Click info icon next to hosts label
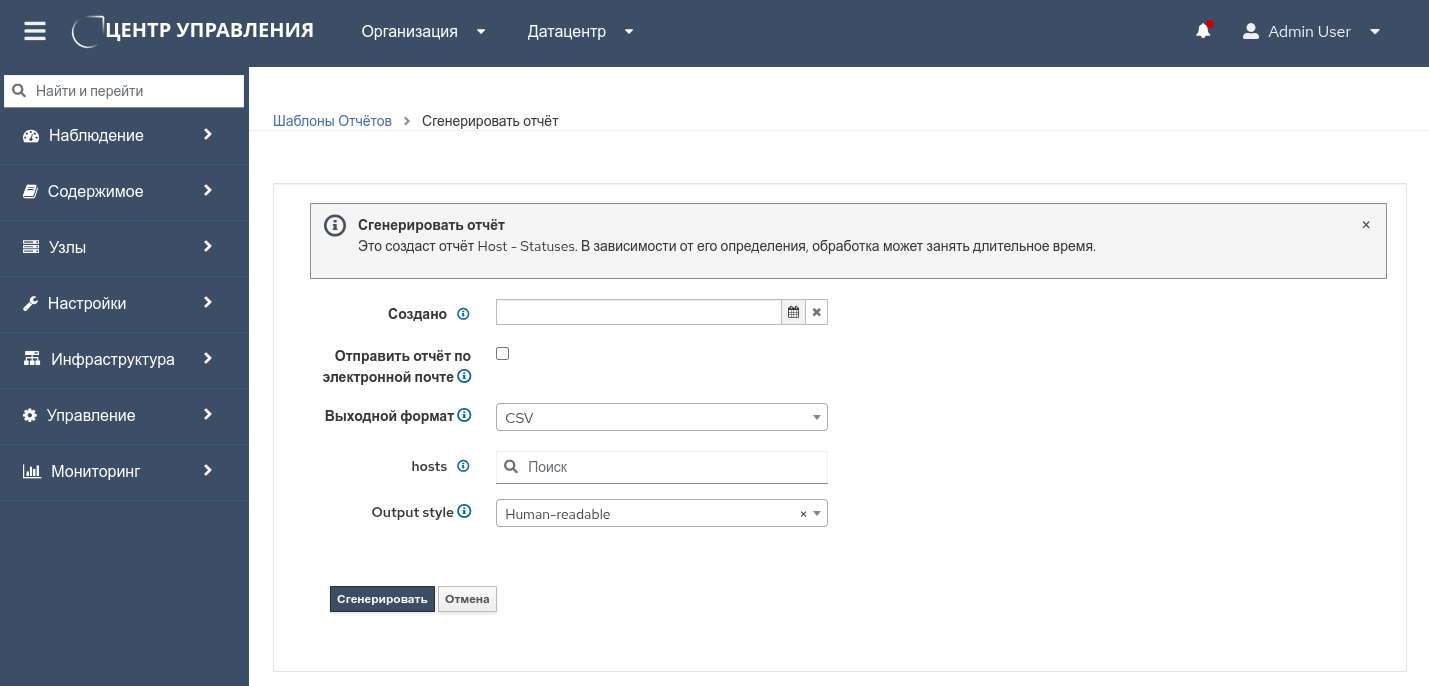This screenshot has height=686, width=1429. [463, 466]
